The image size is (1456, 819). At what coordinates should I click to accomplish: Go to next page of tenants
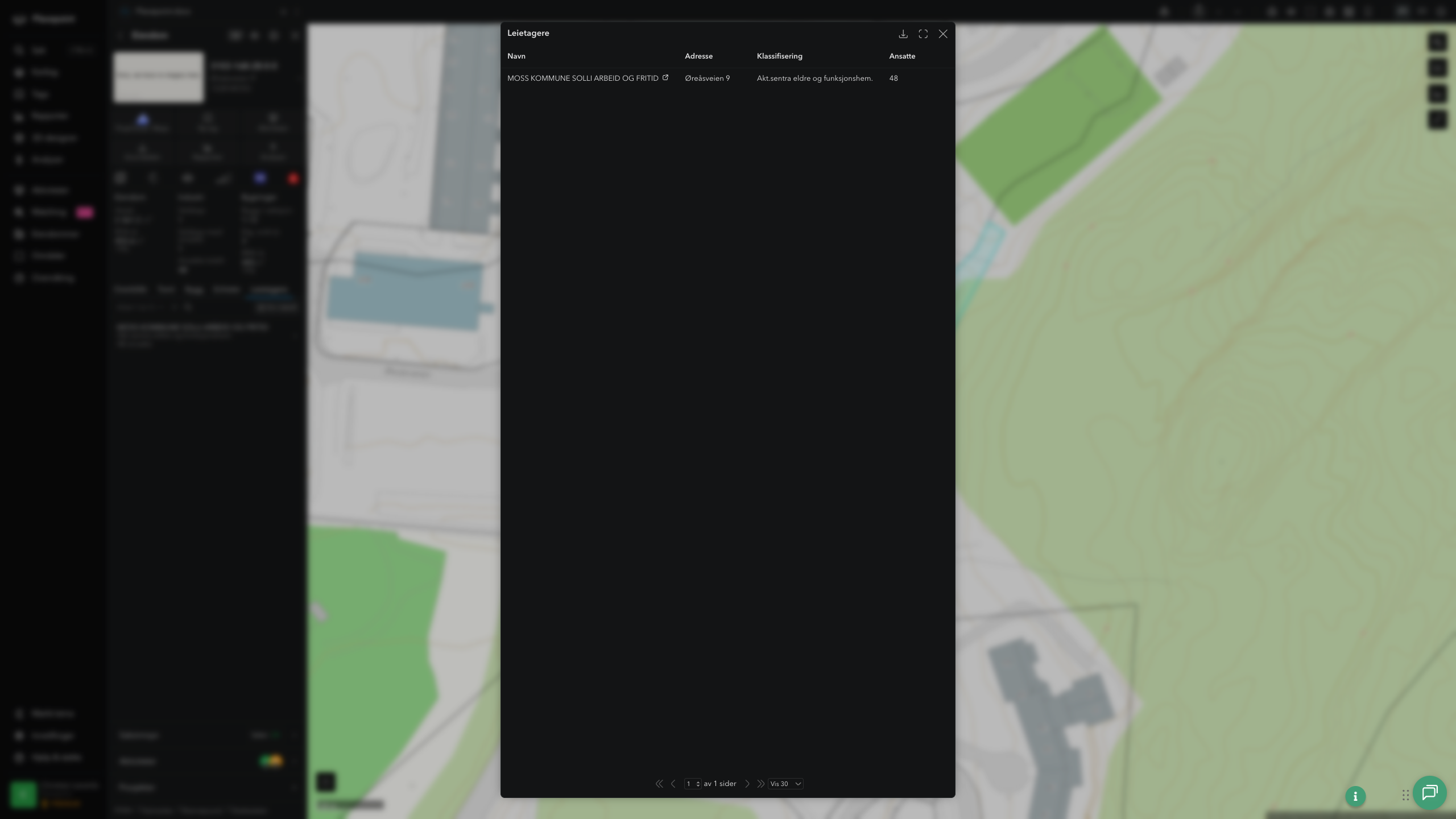click(x=747, y=784)
